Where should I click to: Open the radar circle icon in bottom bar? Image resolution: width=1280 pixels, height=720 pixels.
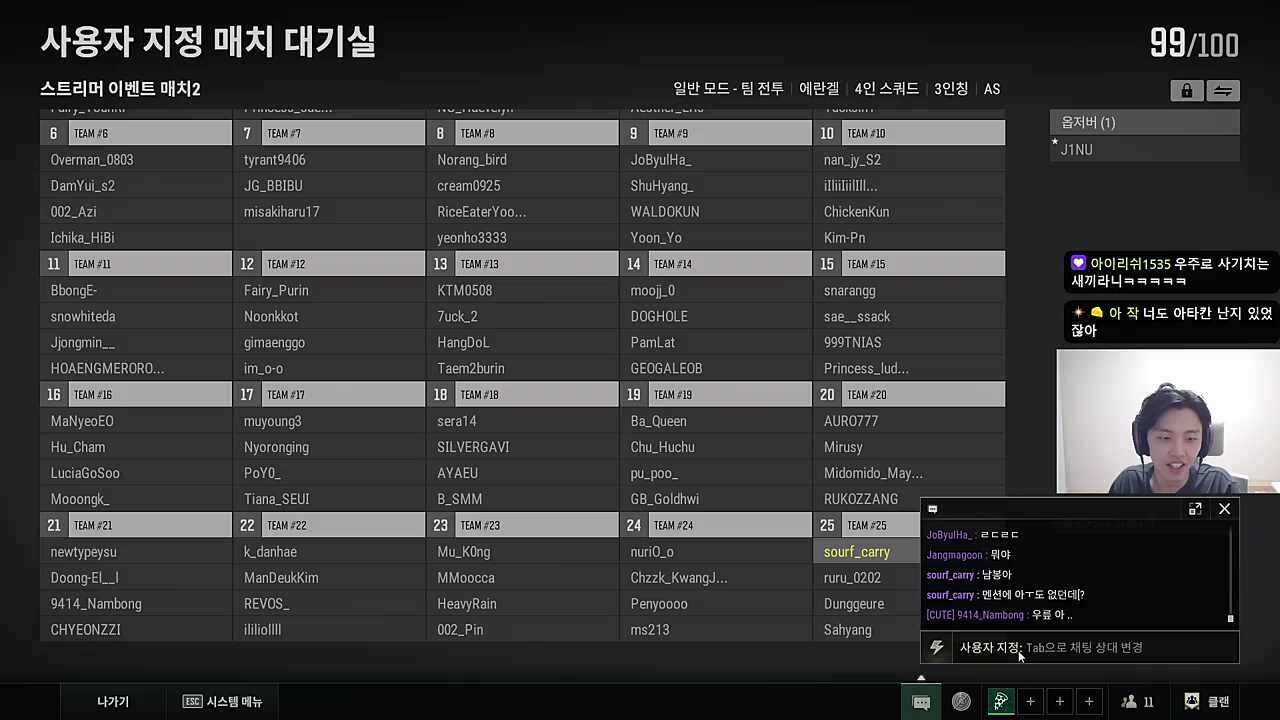(961, 702)
